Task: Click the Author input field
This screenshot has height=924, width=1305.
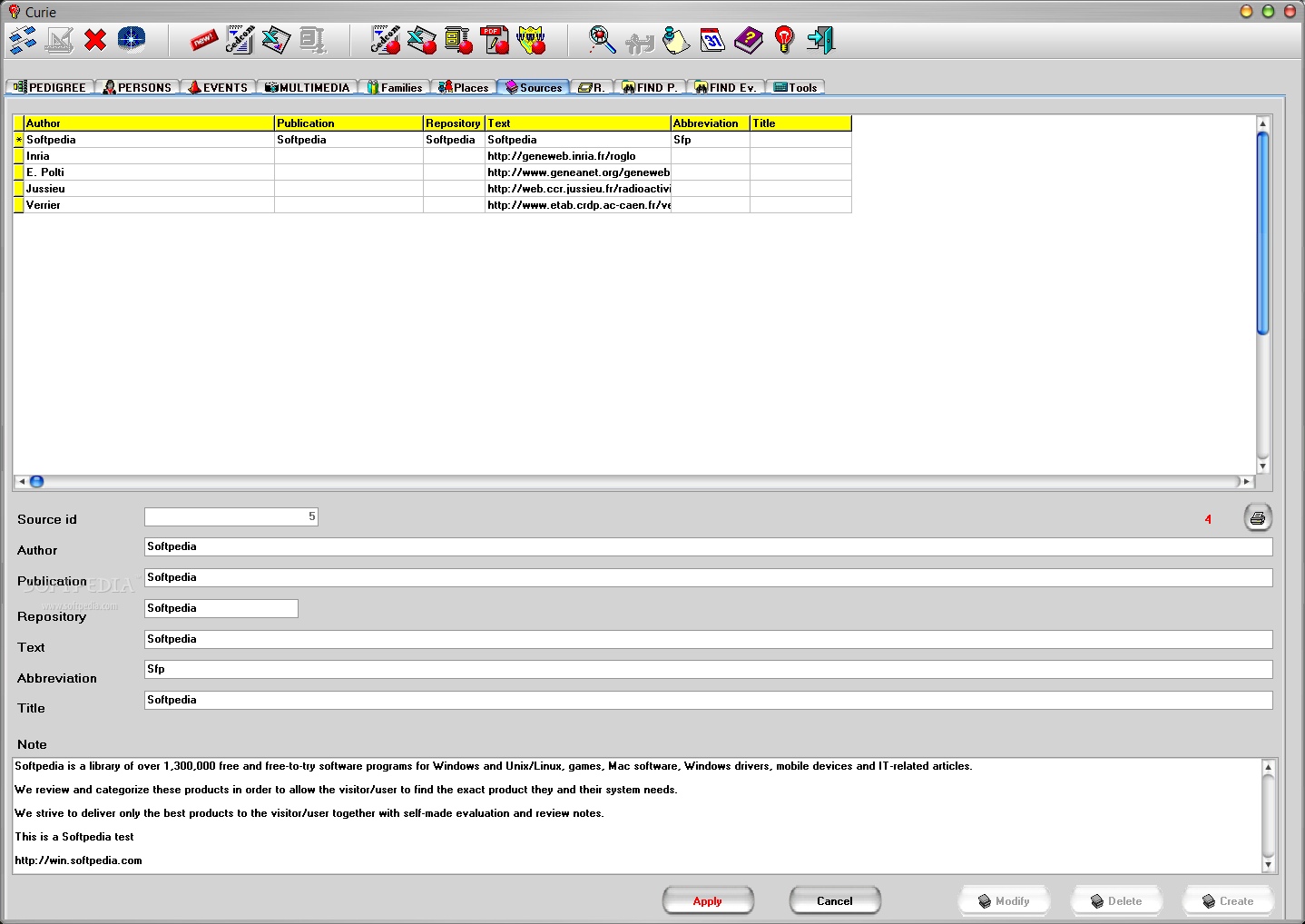Action: pos(708,546)
